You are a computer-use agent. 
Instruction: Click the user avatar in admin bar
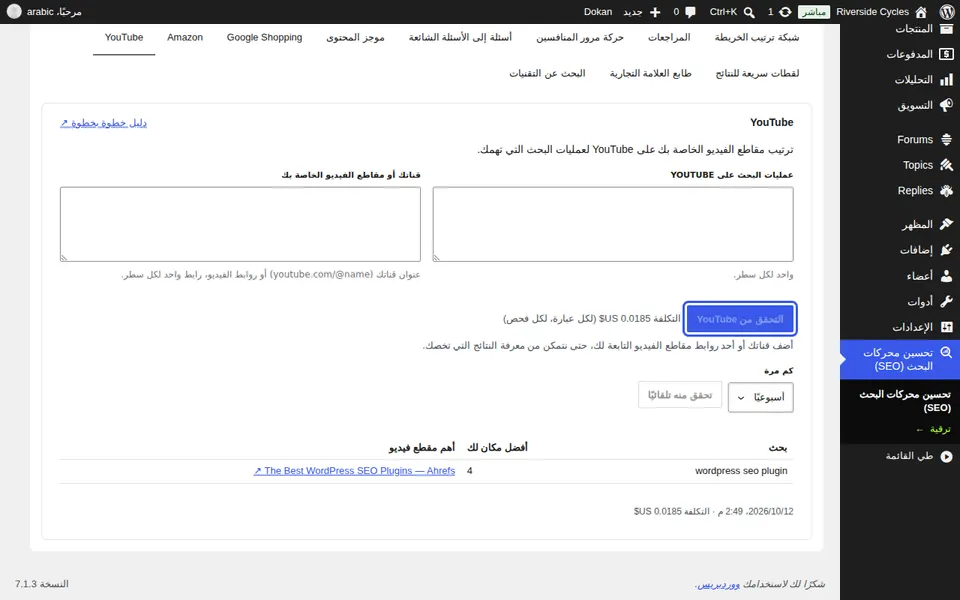14,11
